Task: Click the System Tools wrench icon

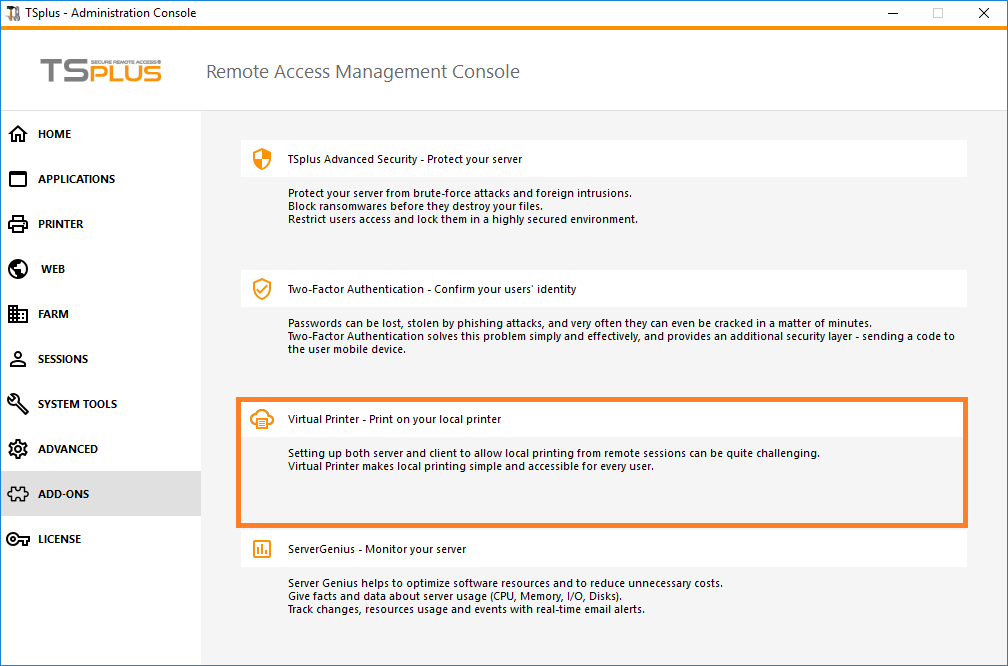Action: pos(18,404)
